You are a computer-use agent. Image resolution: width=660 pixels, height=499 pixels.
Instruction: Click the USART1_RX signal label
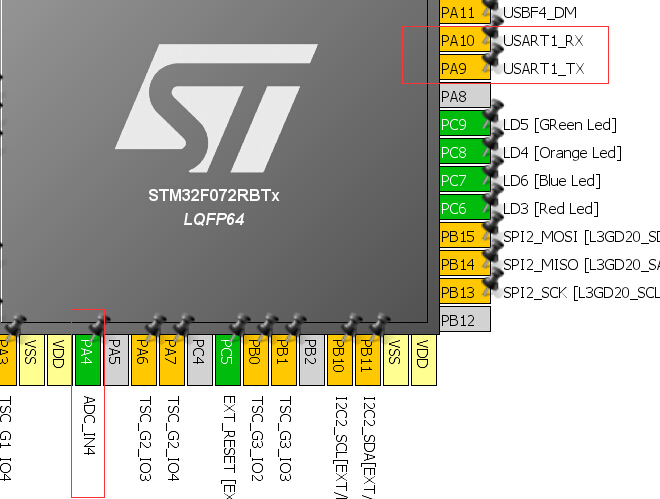point(543,41)
